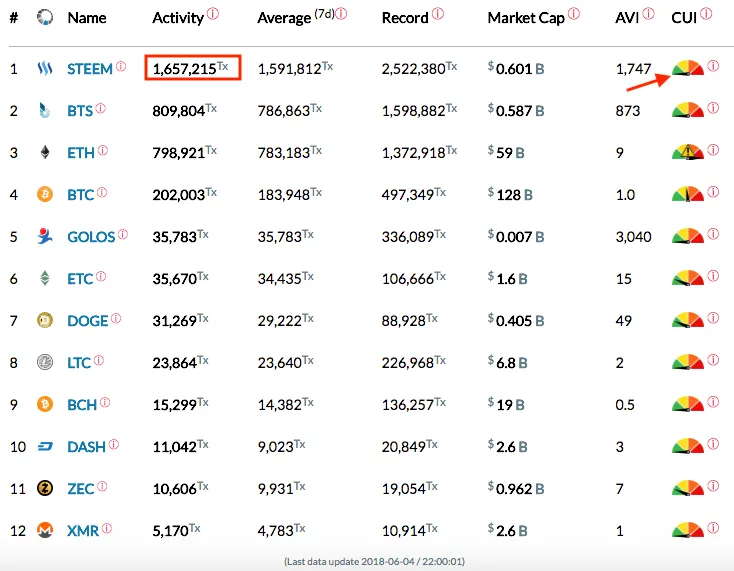Click the XMR logo icon
This screenshot has width=734, height=571.
click(x=45, y=530)
